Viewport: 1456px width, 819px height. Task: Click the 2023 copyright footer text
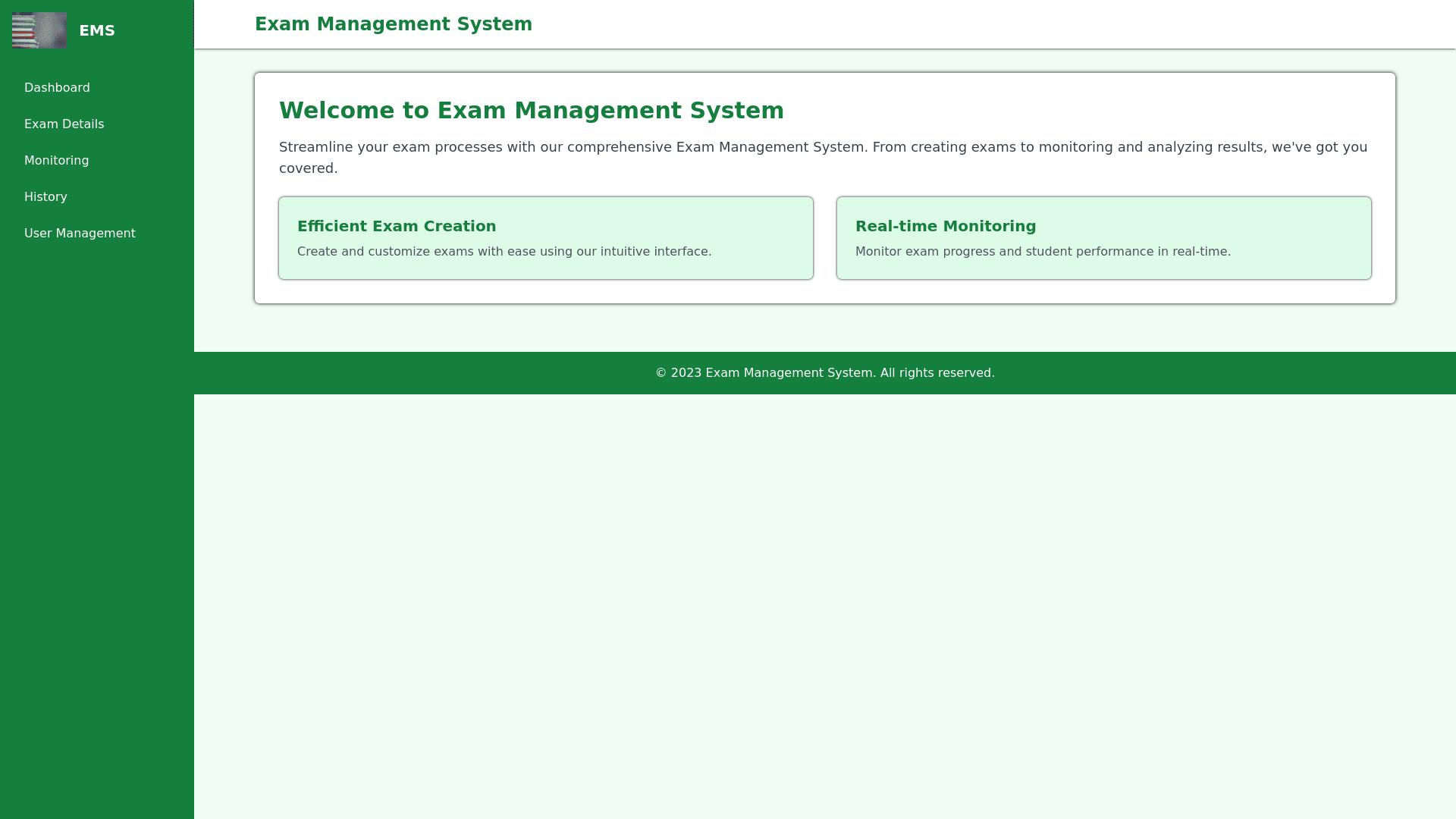[x=824, y=373]
